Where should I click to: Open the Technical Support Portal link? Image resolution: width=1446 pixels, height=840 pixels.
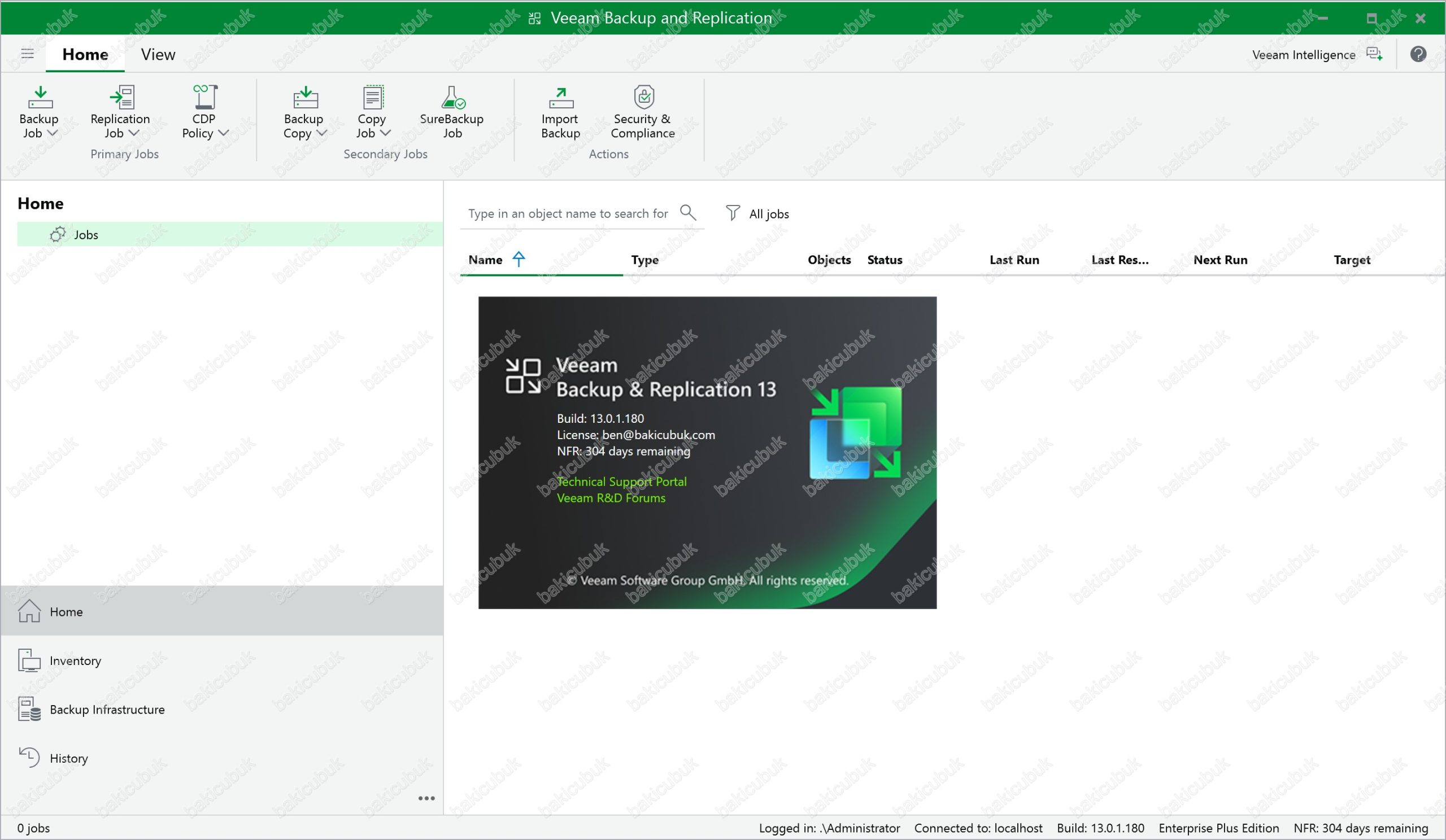621,482
